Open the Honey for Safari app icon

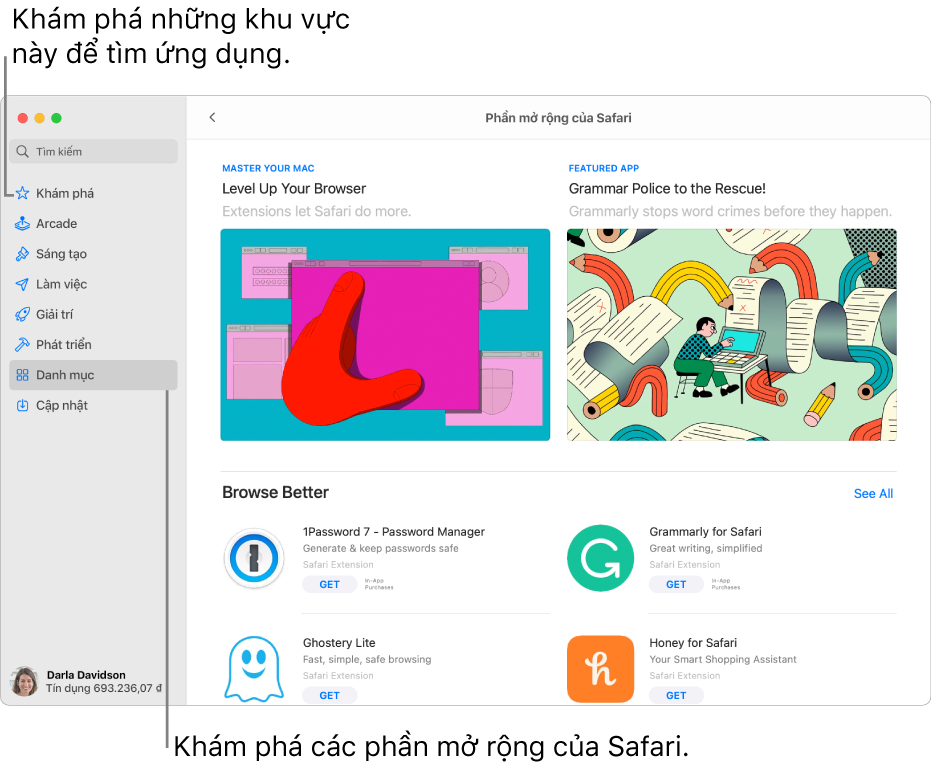(600, 669)
